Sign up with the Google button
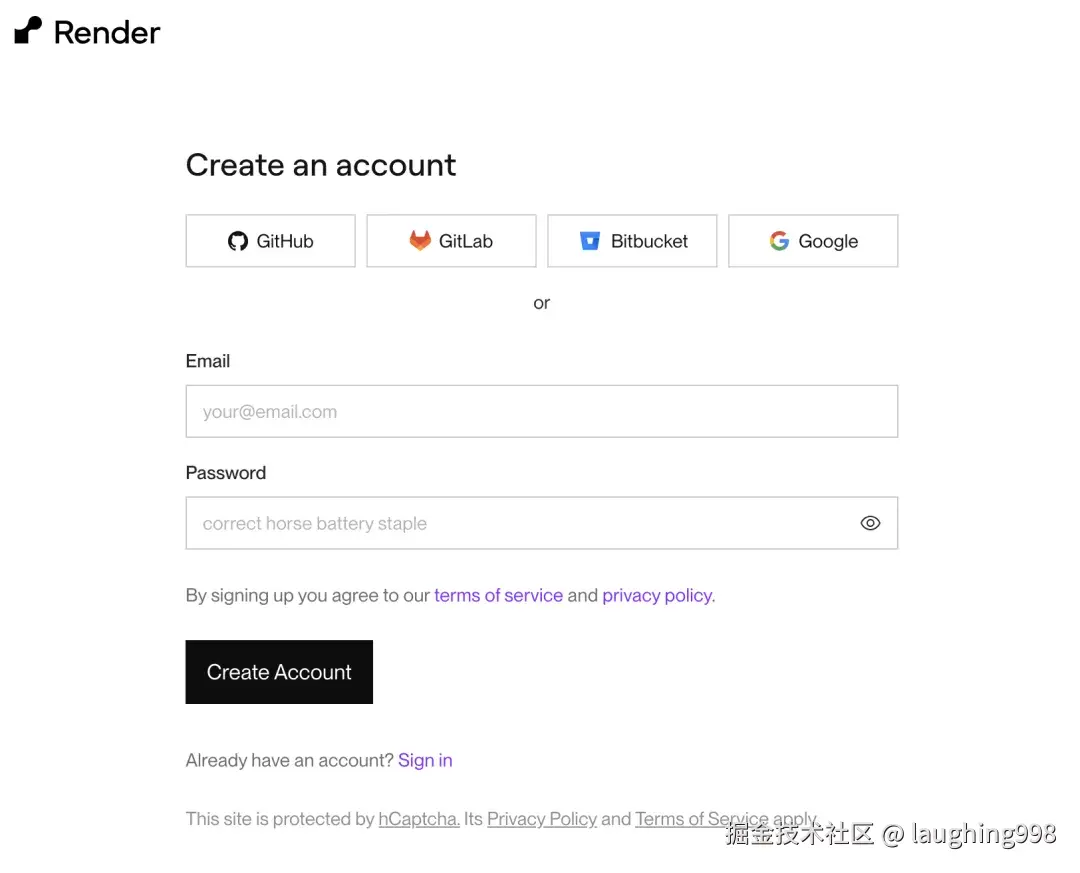The width and height of the screenshot is (1080, 873). click(813, 241)
